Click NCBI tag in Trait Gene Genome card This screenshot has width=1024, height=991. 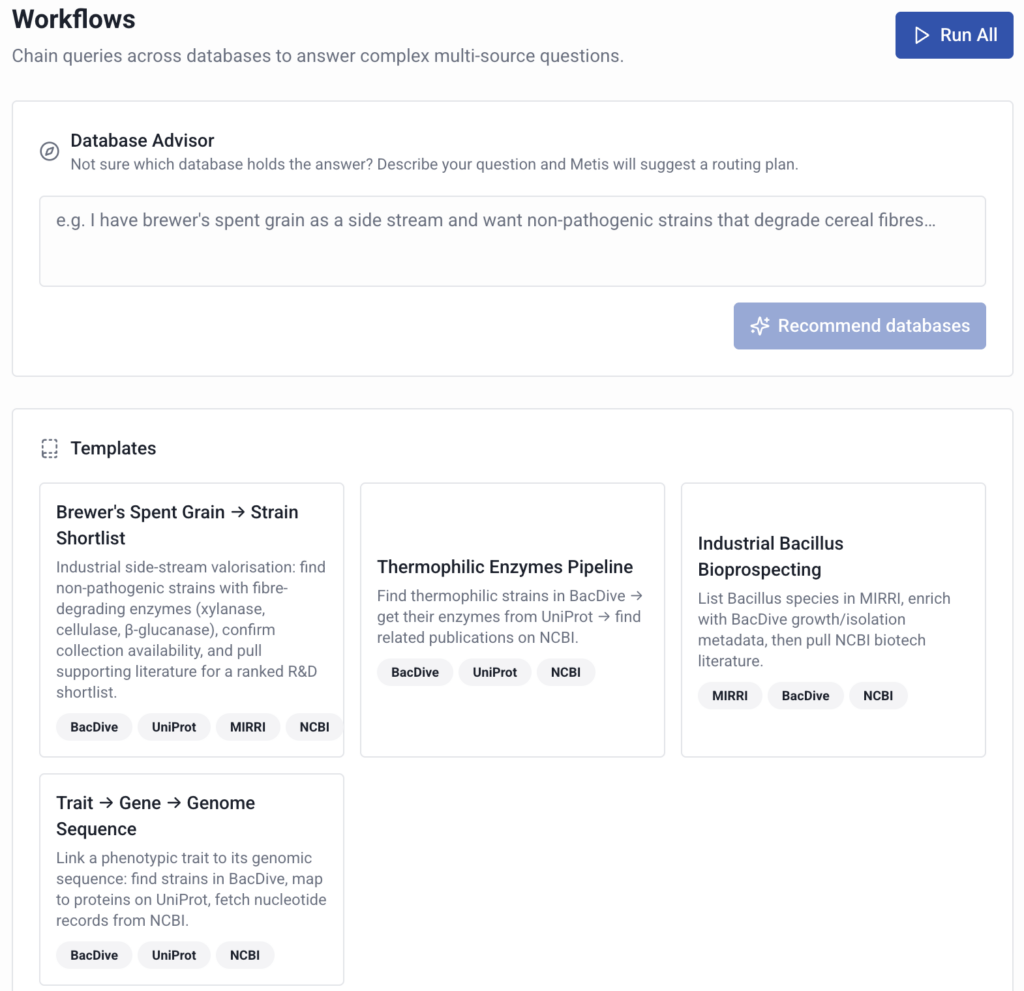[245, 955]
